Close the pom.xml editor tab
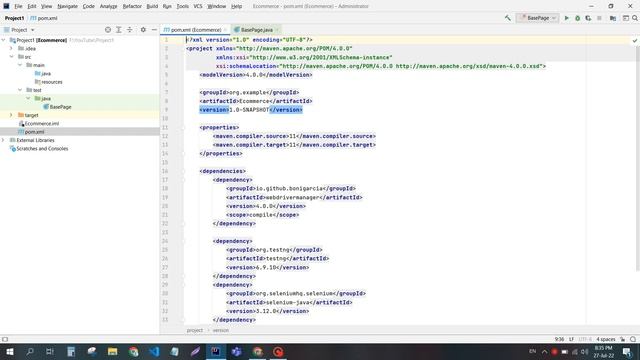The width and height of the screenshot is (640, 360). [225, 30]
